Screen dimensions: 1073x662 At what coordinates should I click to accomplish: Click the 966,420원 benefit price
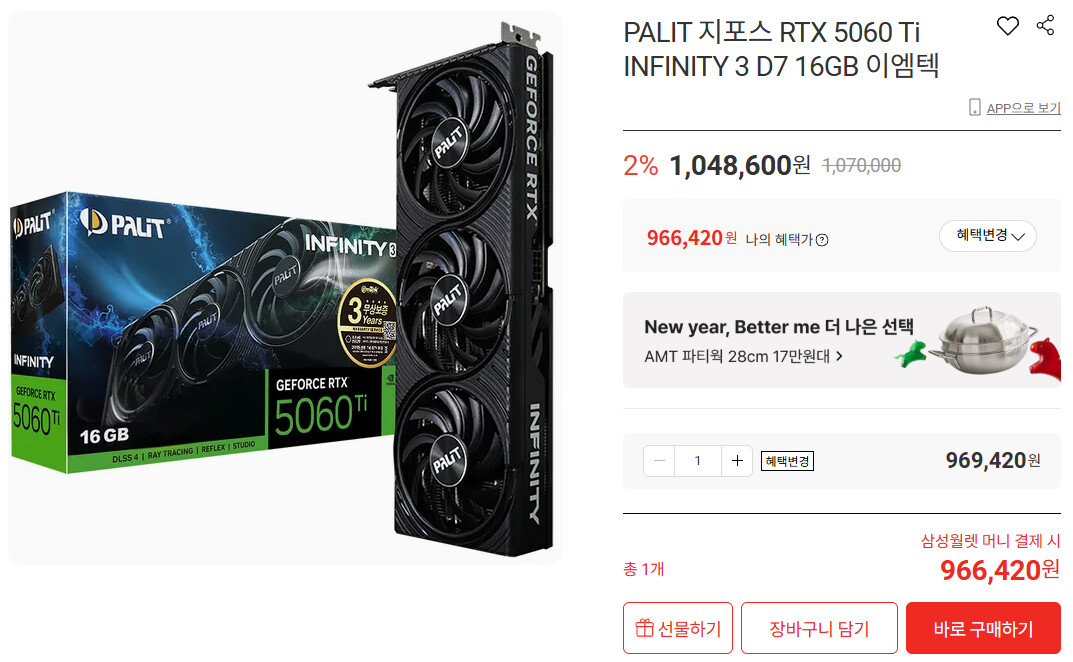(x=692, y=238)
